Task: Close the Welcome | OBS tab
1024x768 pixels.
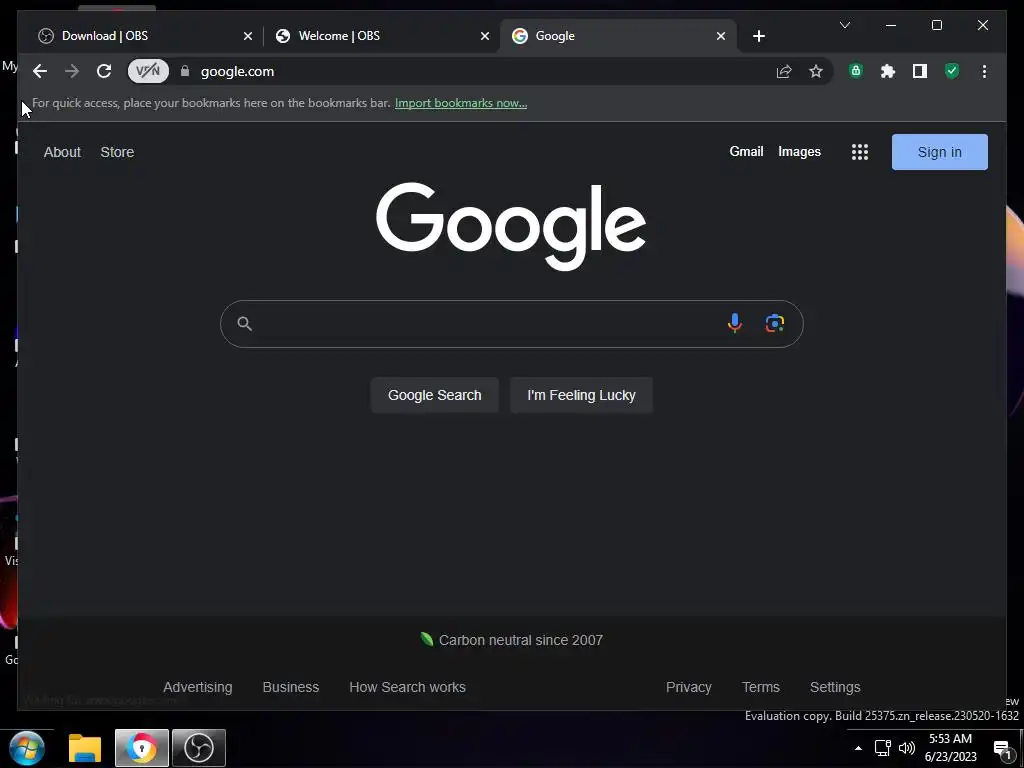Action: pyautogui.click(x=485, y=36)
